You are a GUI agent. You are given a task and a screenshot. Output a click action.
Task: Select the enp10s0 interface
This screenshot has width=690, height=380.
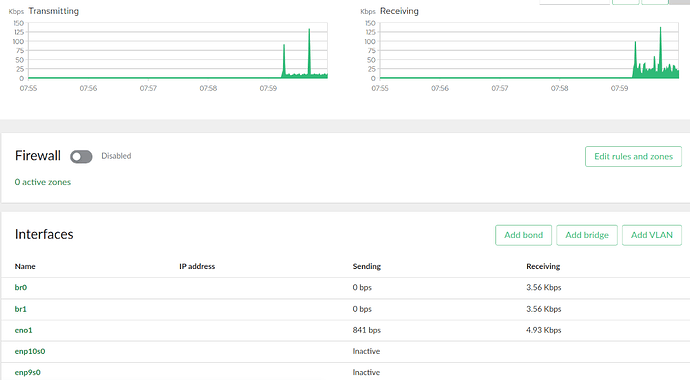[x=30, y=351]
